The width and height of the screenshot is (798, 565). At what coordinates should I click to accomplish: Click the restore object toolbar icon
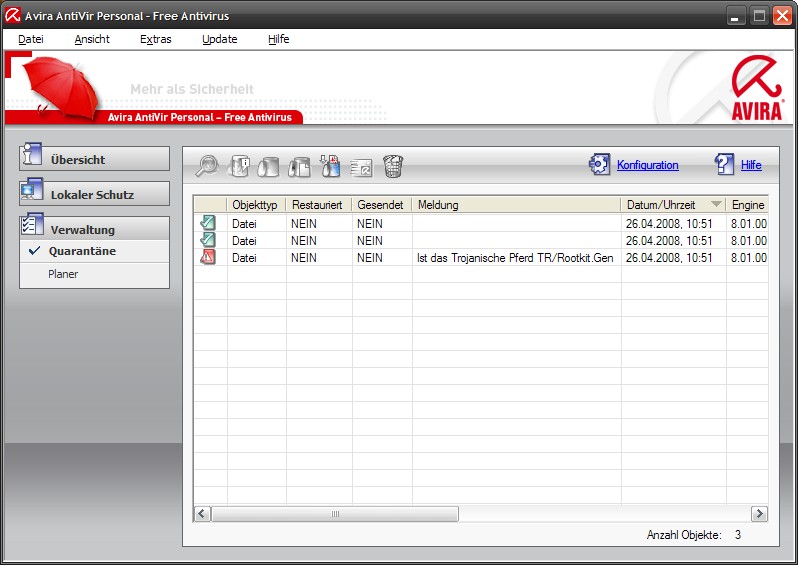click(268, 166)
